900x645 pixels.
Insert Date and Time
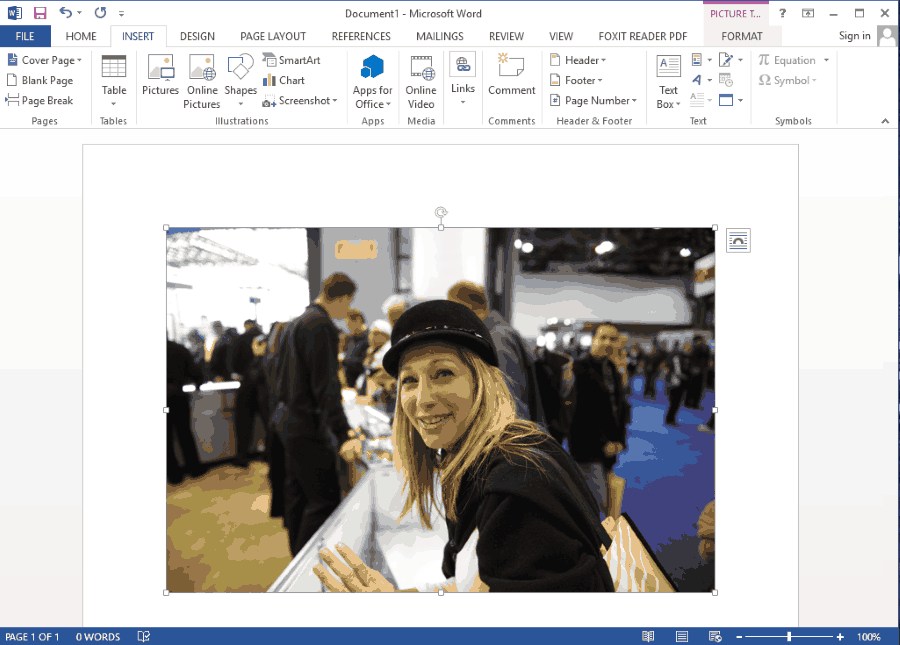point(726,80)
